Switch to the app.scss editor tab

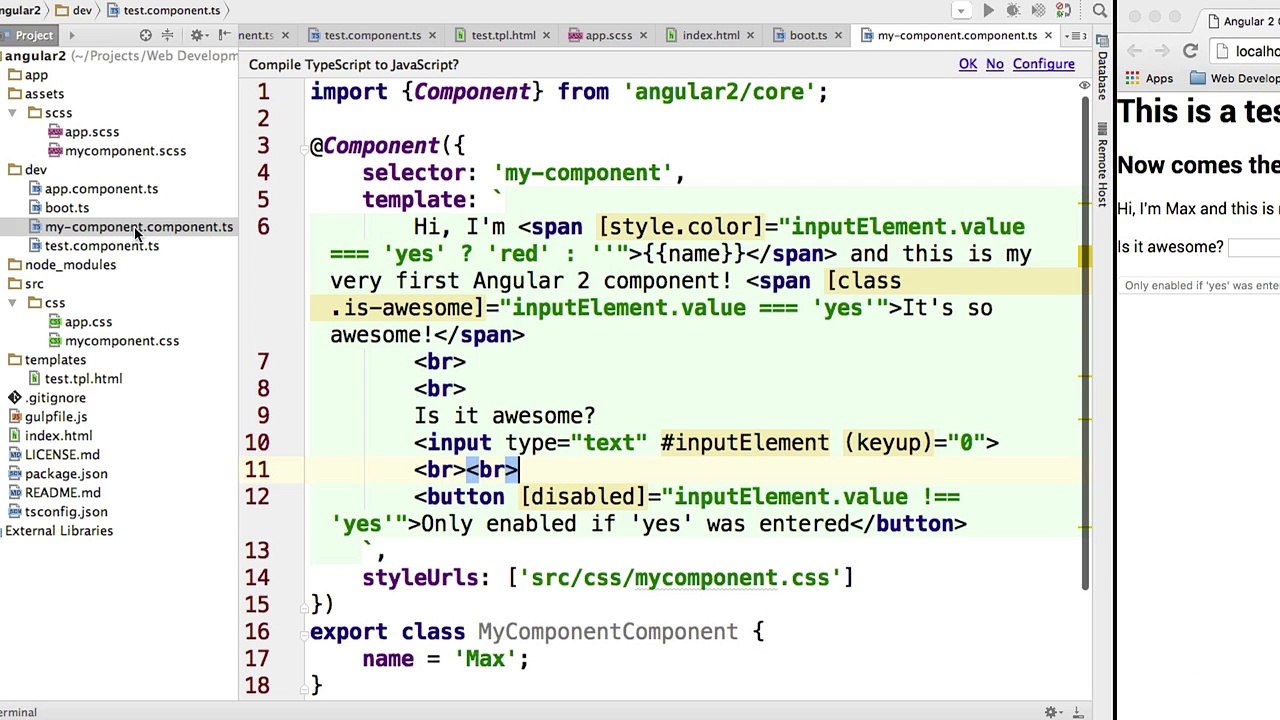point(608,35)
